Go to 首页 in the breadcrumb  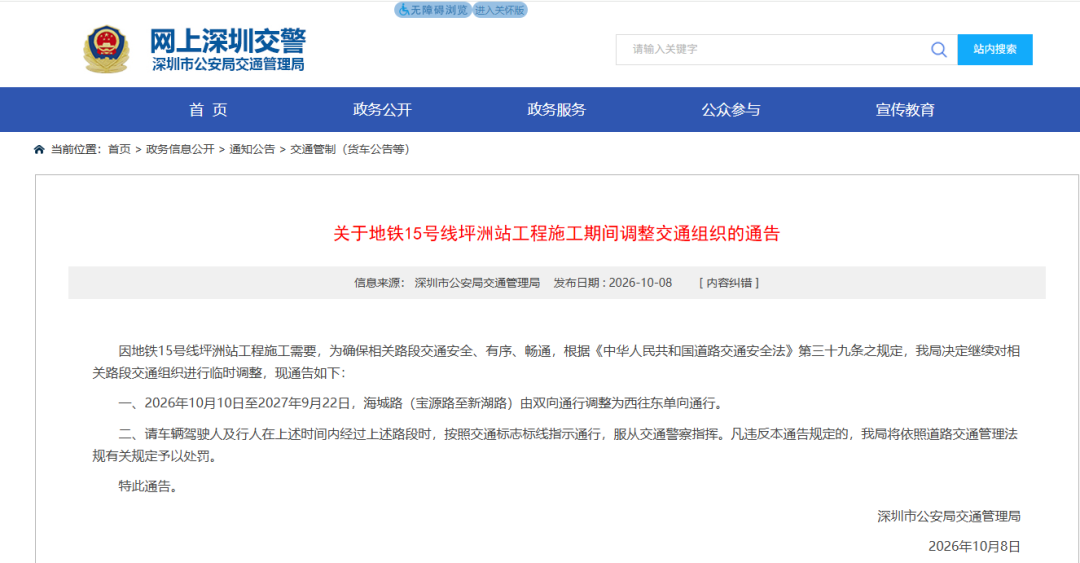(119, 150)
